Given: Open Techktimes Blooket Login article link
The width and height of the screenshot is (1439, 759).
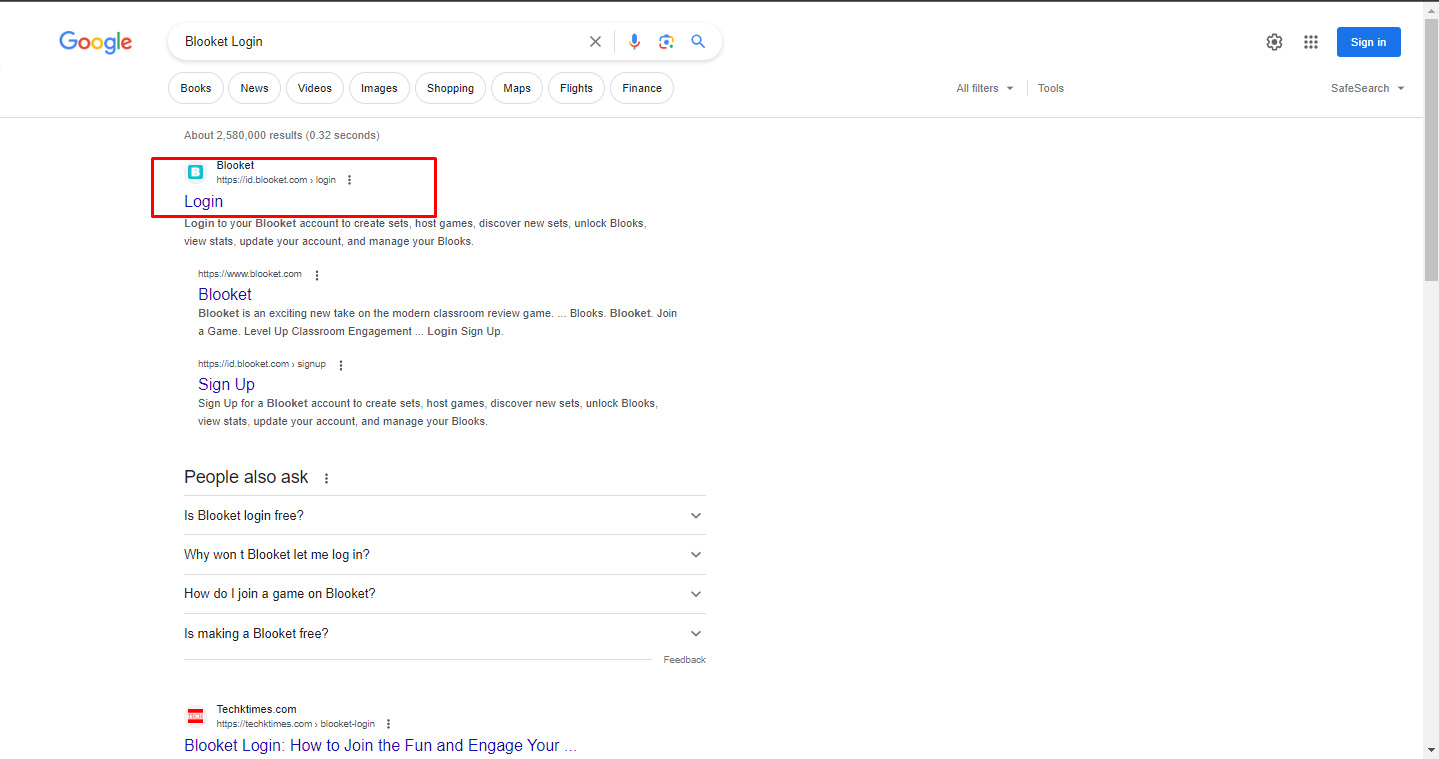Looking at the screenshot, I should click(x=381, y=745).
